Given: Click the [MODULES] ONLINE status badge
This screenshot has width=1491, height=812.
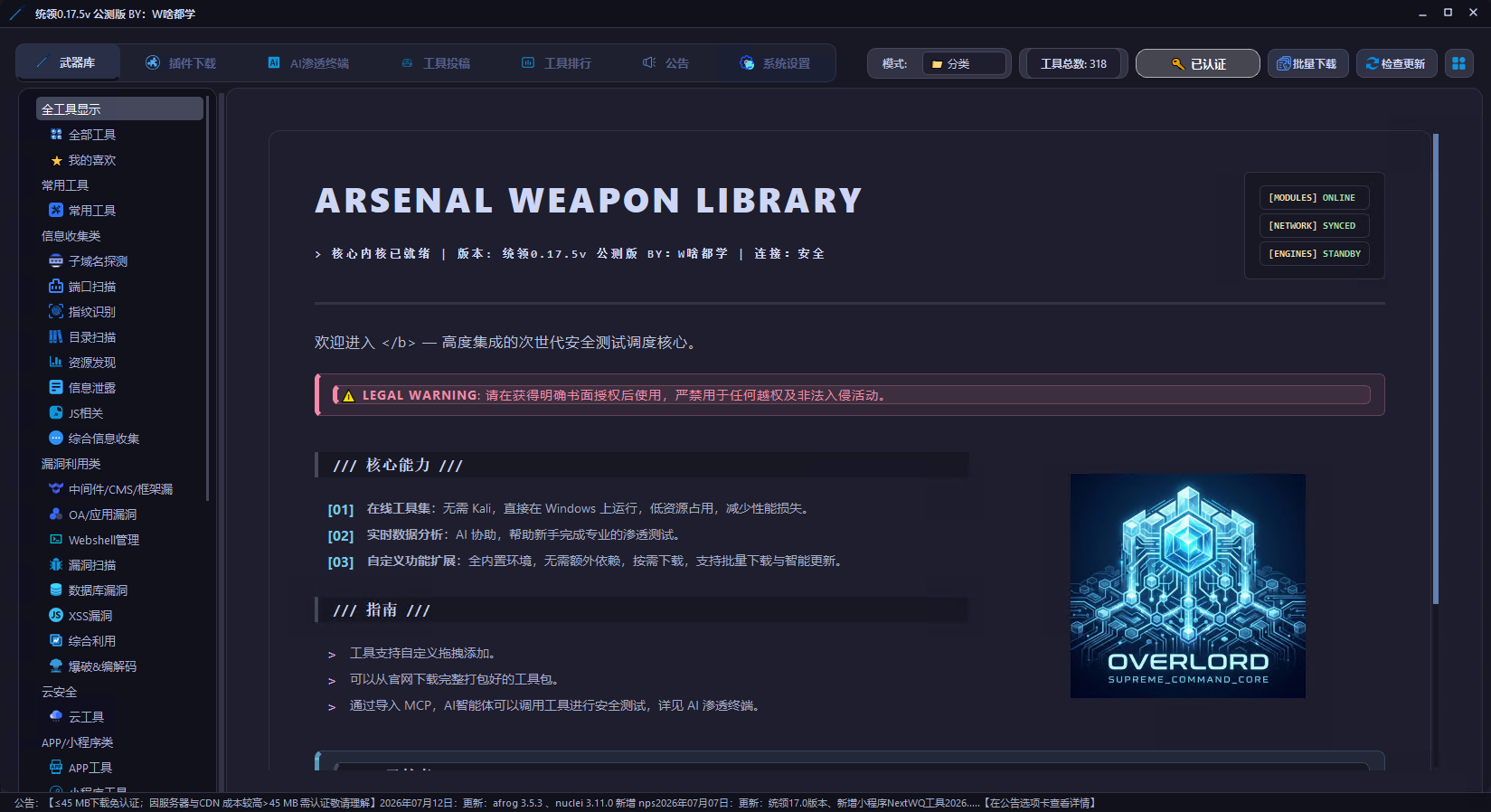Looking at the screenshot, I should pos(1314,198).
